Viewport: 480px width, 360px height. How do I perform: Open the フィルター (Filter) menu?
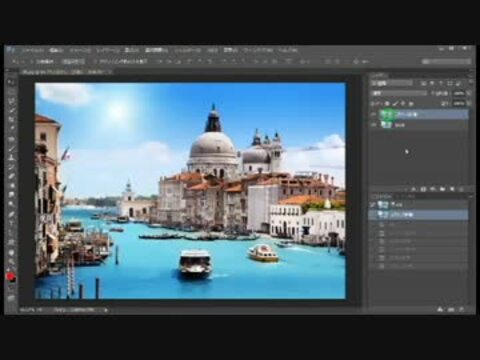188,50
